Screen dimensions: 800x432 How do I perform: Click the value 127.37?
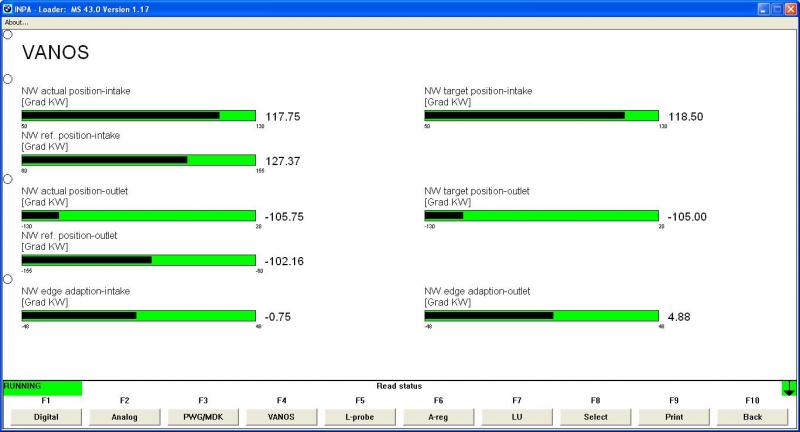pyautogui.click(x=283, y=161)
